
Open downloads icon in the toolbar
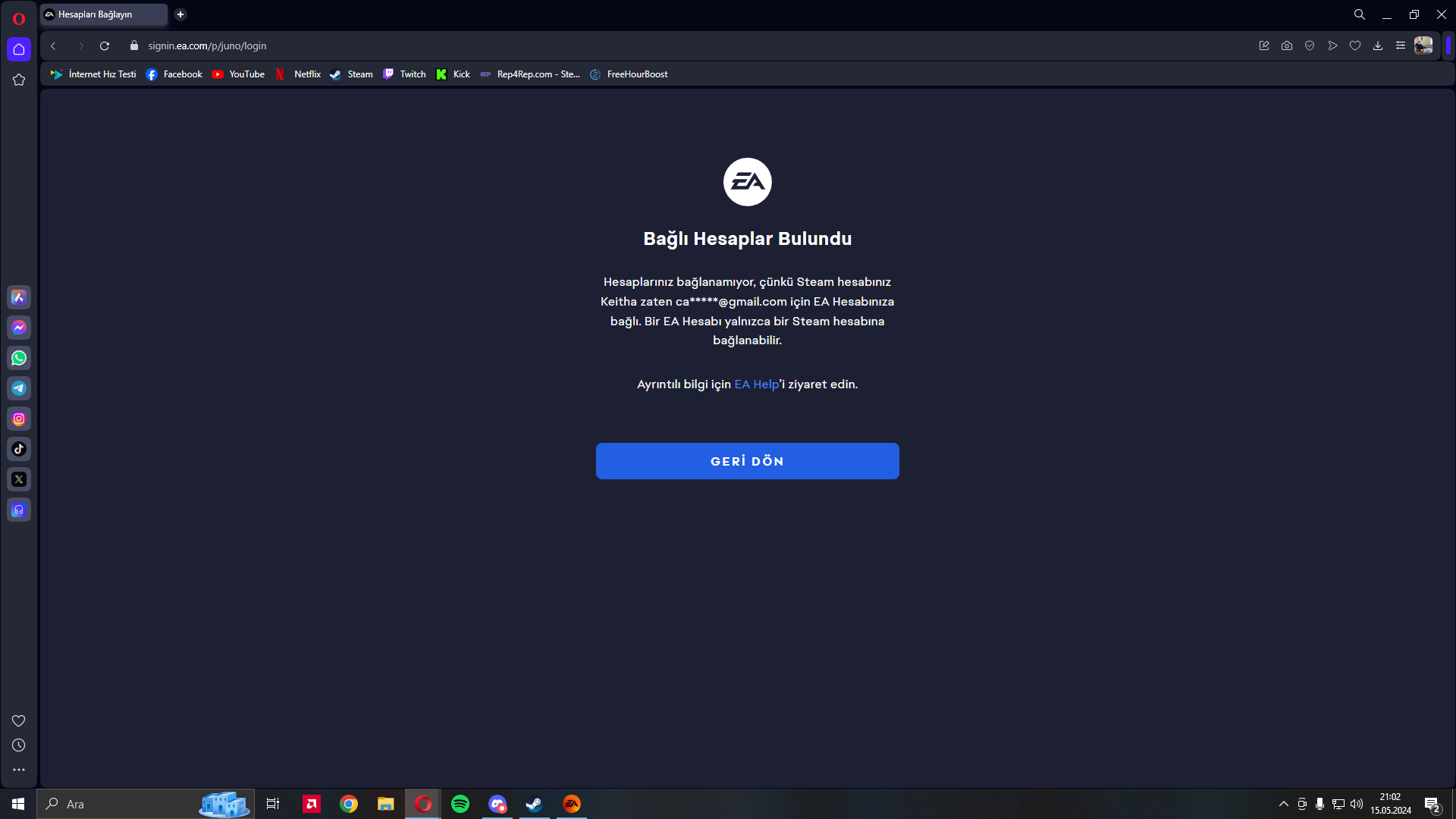(x=1378, y=45)
